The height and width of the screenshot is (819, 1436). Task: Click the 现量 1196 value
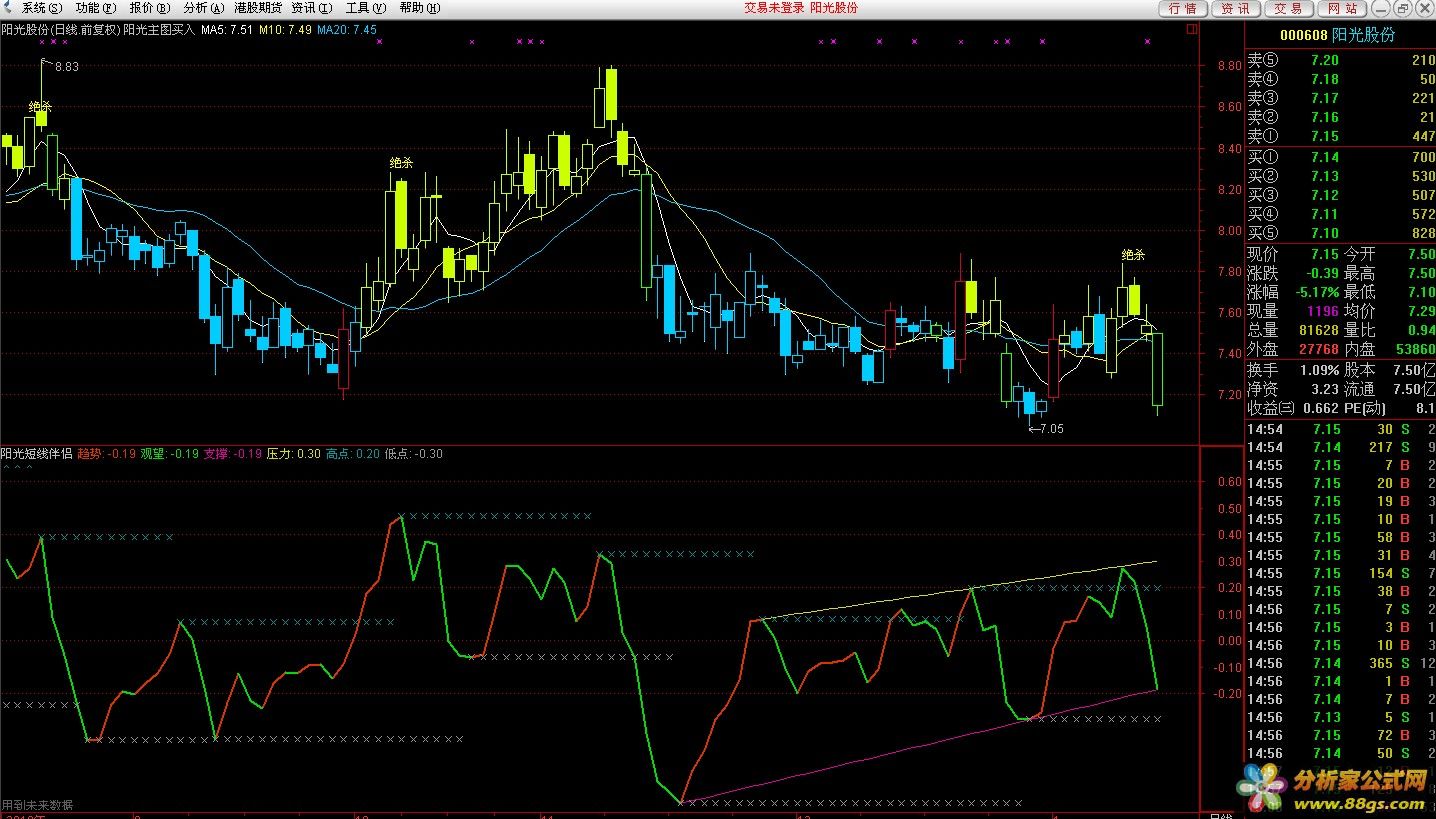tap(1322, 312)
